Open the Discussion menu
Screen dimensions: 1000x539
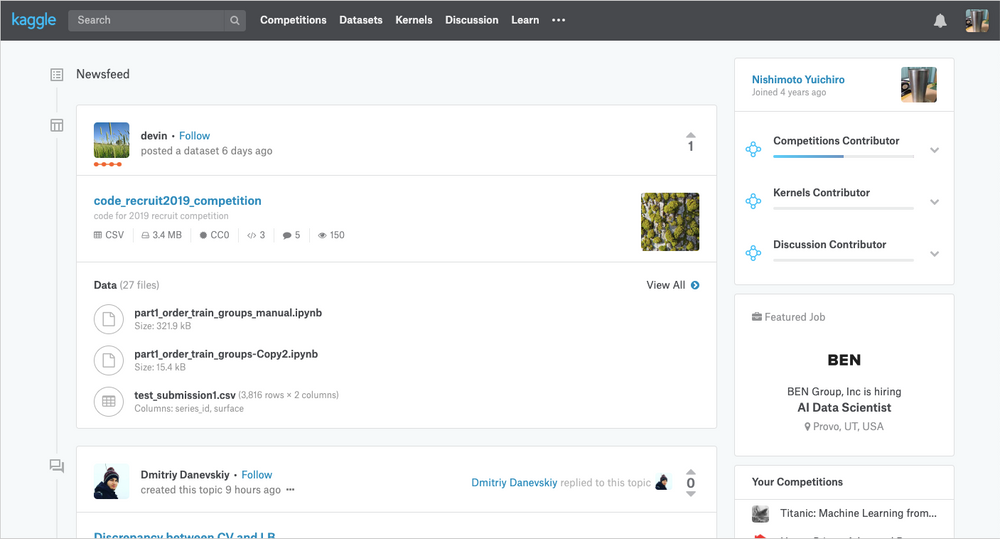(472, 20)
